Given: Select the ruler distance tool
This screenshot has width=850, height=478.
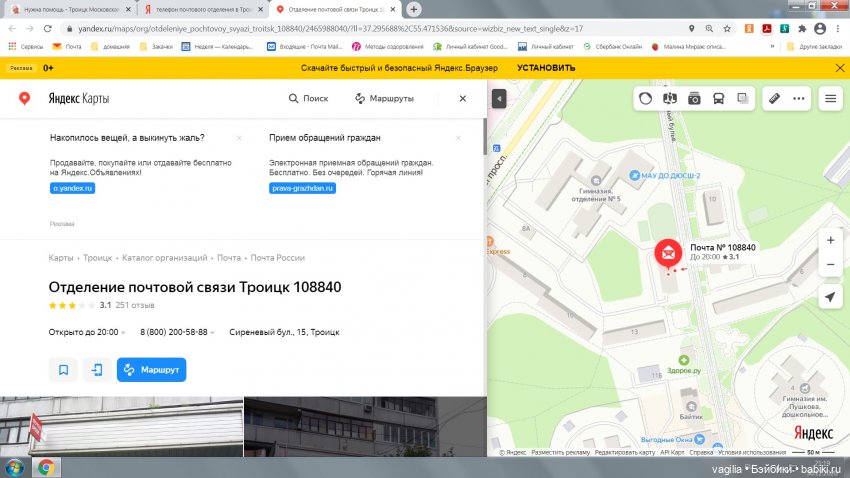Looking at the screenshot, I should [773, 99].
